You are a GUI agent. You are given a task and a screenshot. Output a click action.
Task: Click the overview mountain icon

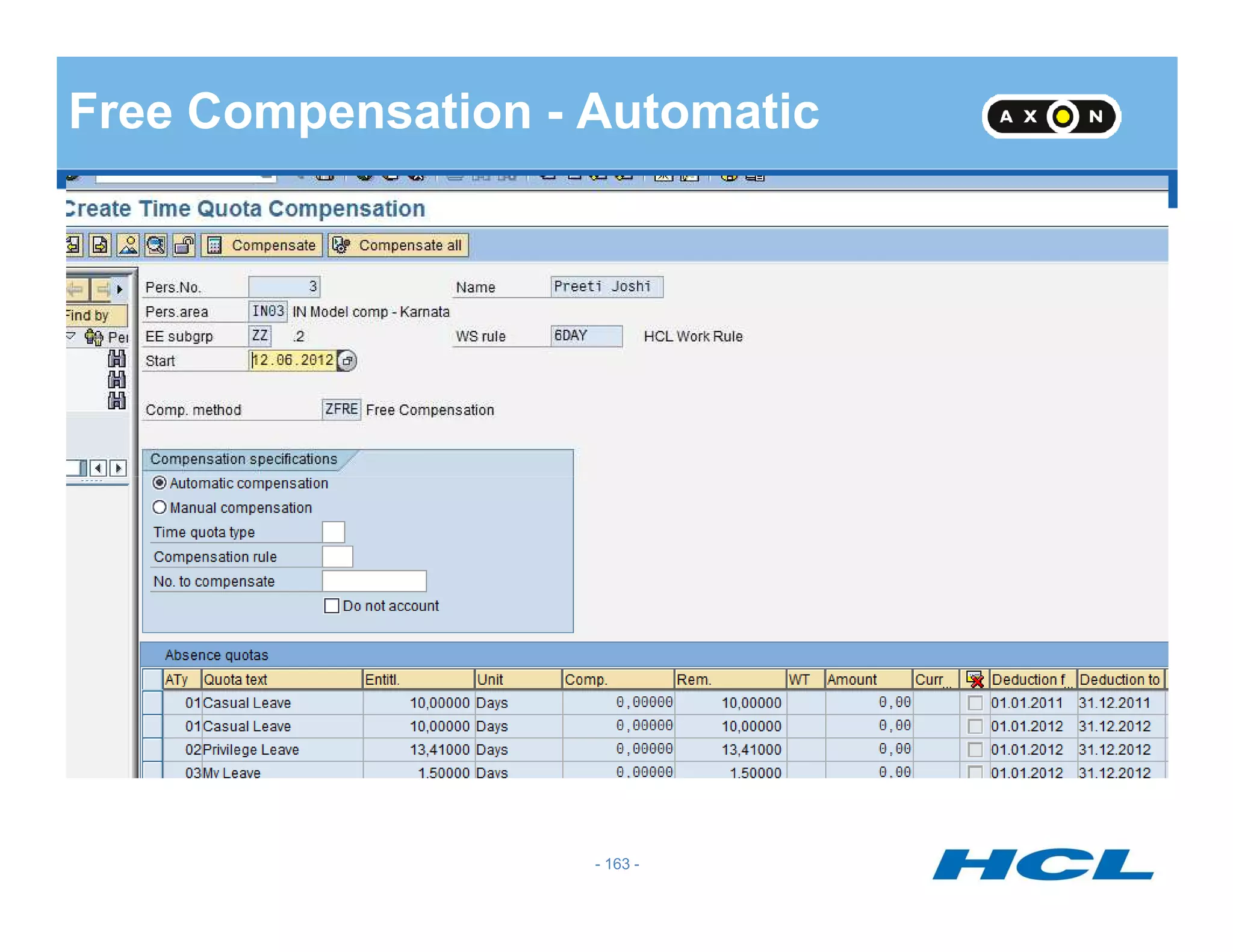pyautogui.click(x=128, y=245)
